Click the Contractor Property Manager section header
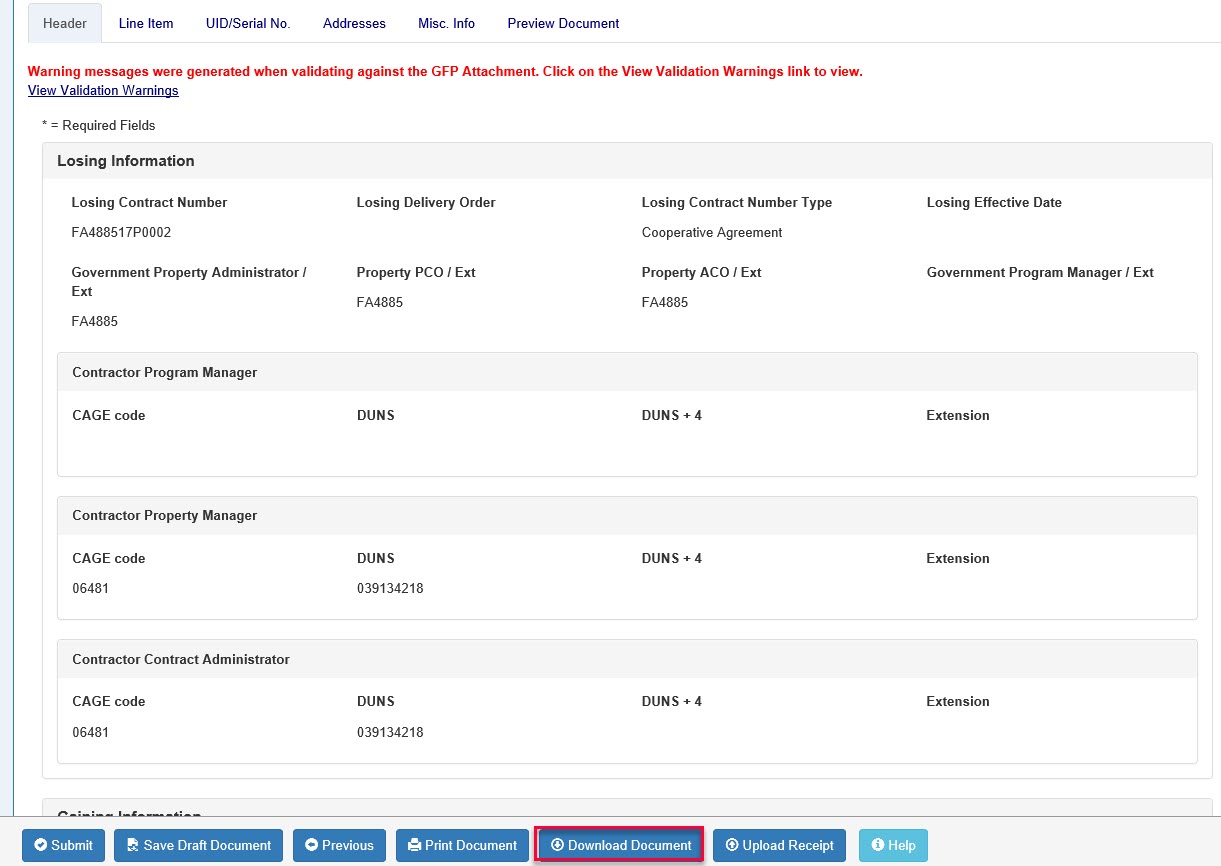 point(165,516)
